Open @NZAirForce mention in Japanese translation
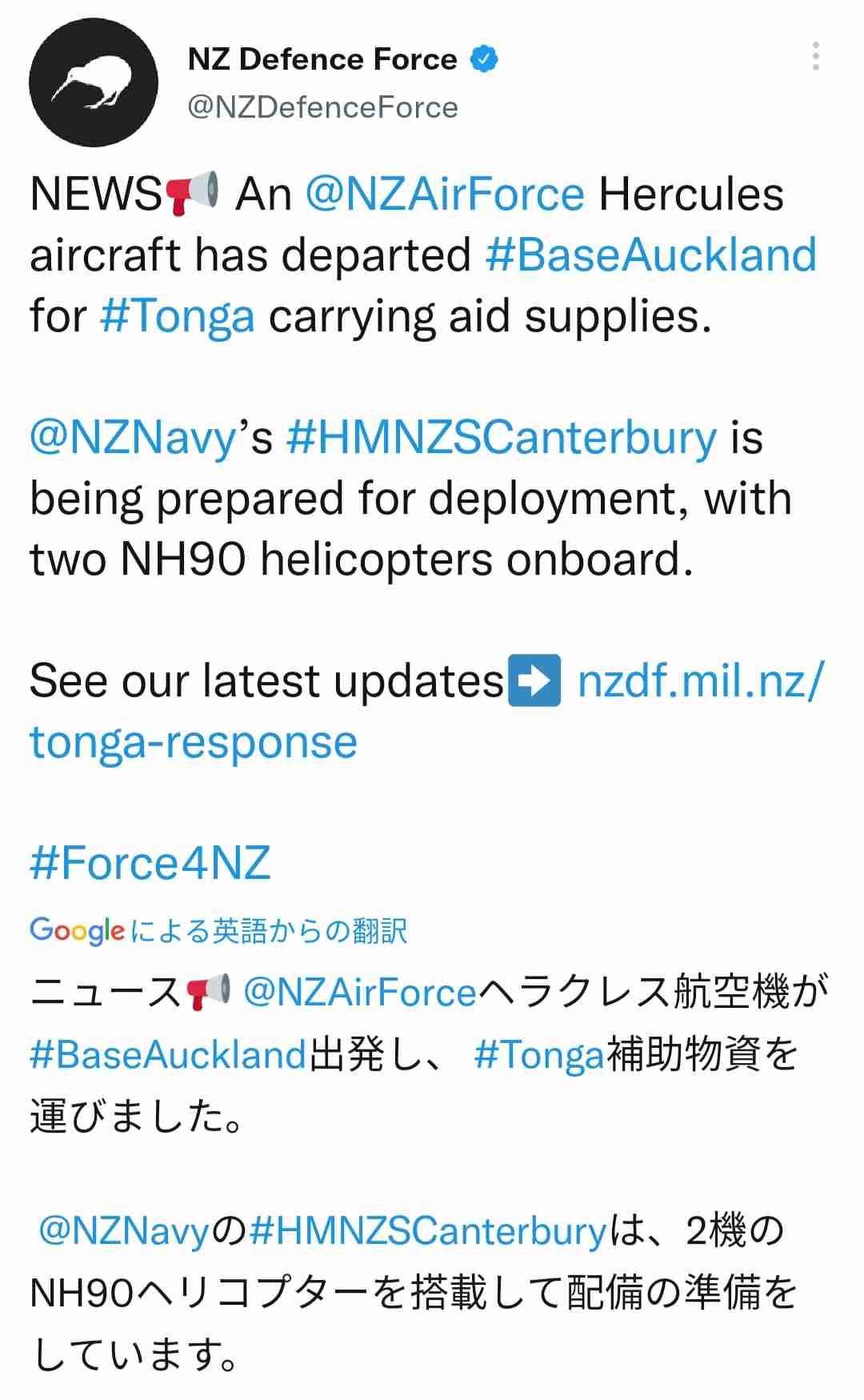Viewport: 864px width, 1400px height. point(360,993)
